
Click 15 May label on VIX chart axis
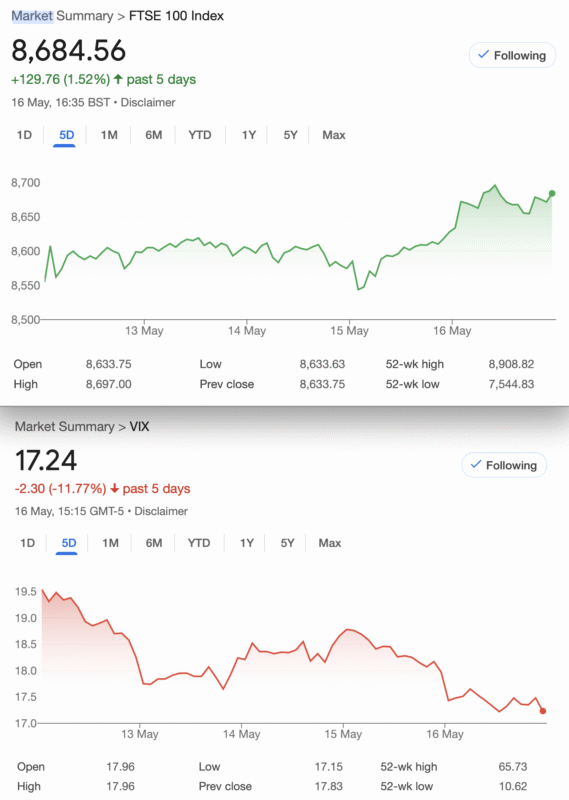point(343,734)
